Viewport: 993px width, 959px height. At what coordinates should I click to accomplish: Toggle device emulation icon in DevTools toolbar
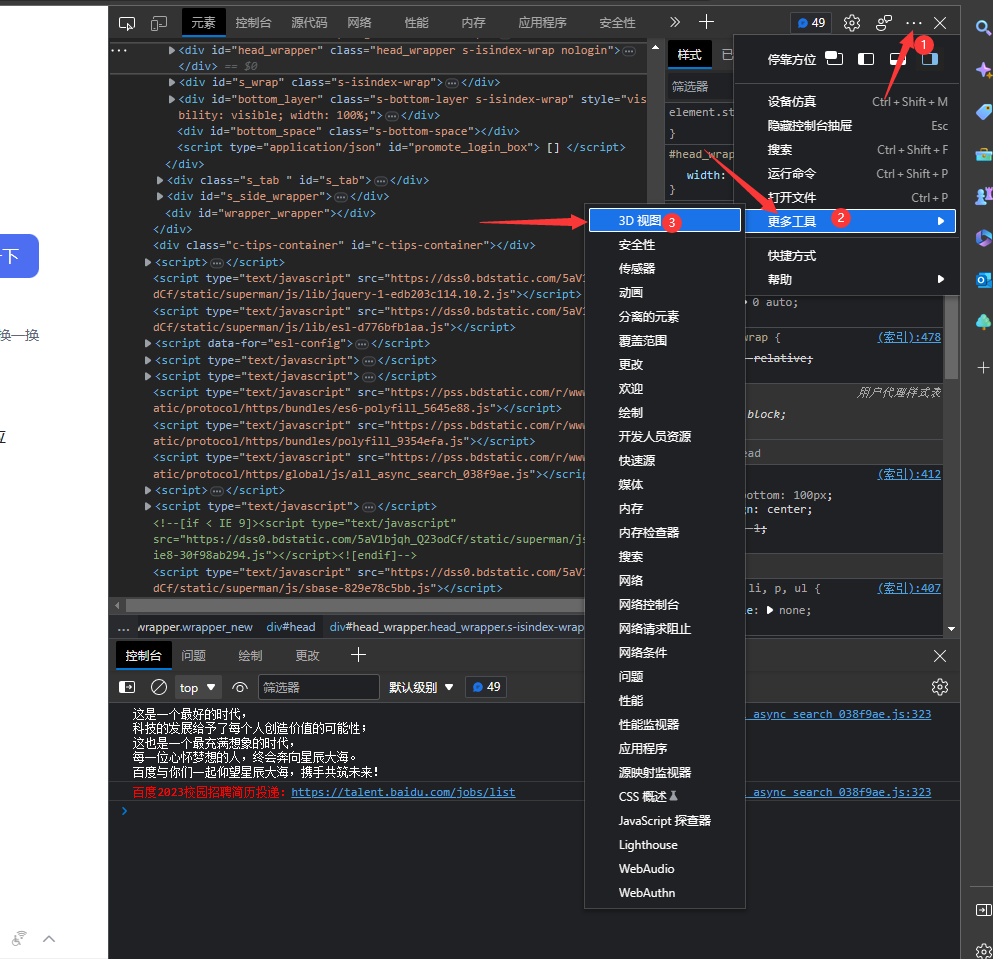(159, 23)
